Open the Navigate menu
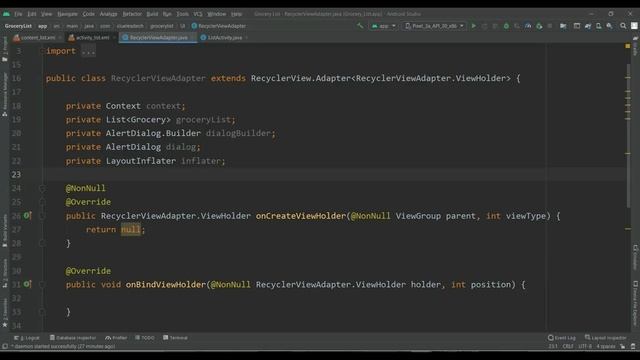 coord(67,14)
